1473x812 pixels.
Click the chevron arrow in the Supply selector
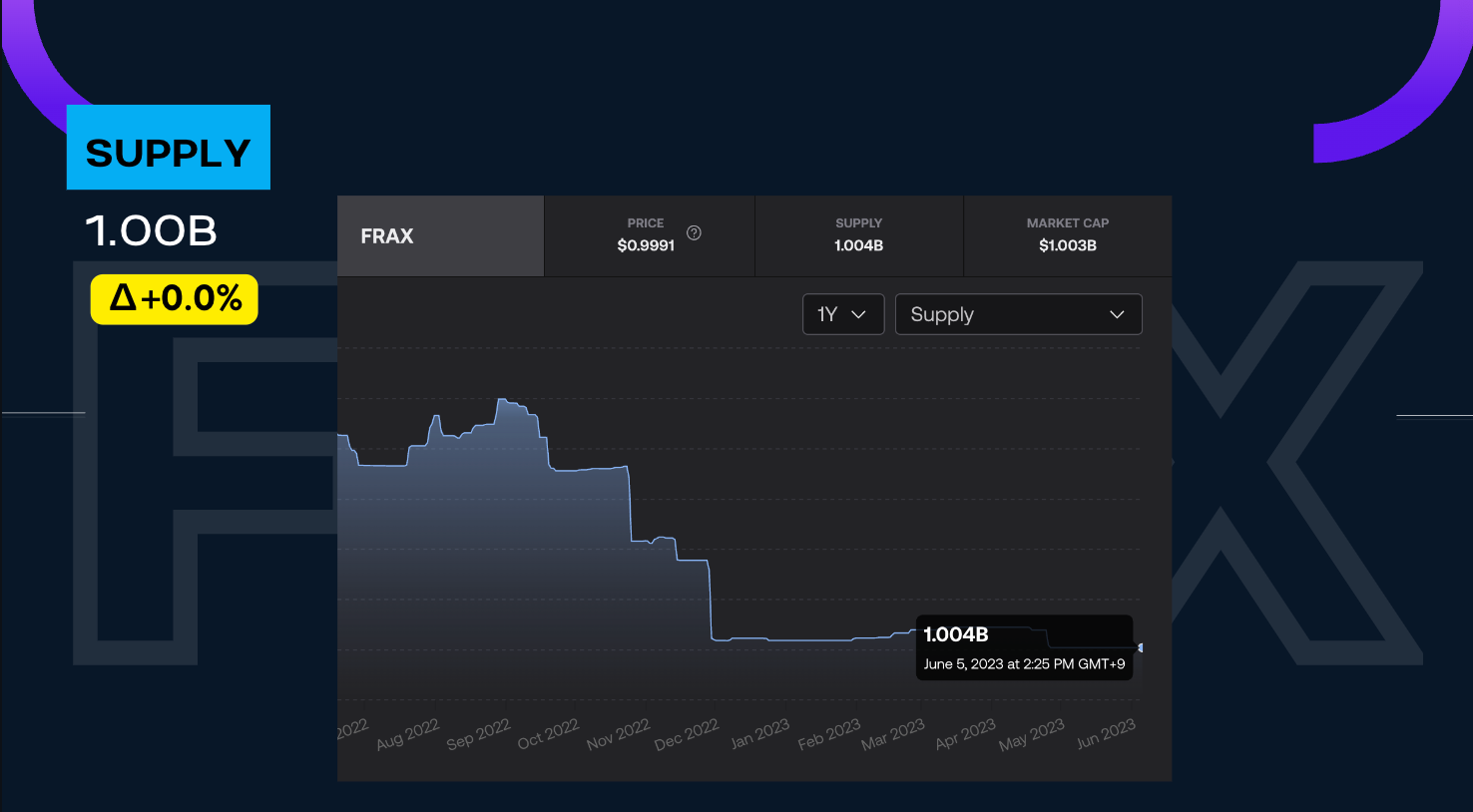tap(1117, 314)
